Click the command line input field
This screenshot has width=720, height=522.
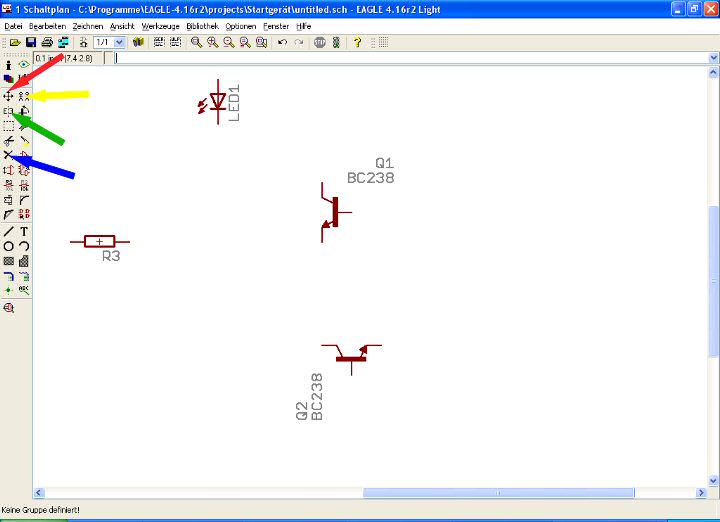click(x=400, y=58)
